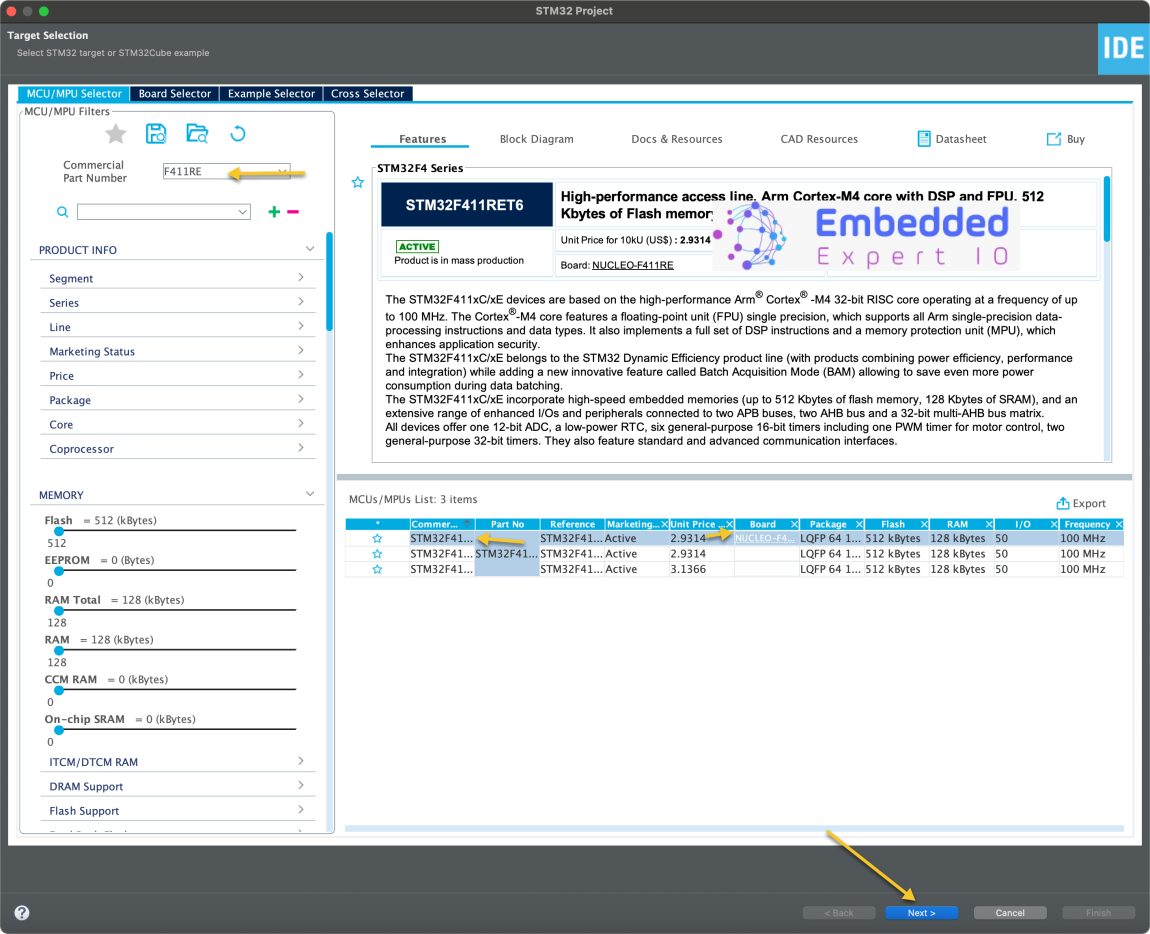Image resolution: width=1150 pixels, height=934 pixels.
Task: Star the first MCU row as favorite
Action: click(x=377, y=538)
